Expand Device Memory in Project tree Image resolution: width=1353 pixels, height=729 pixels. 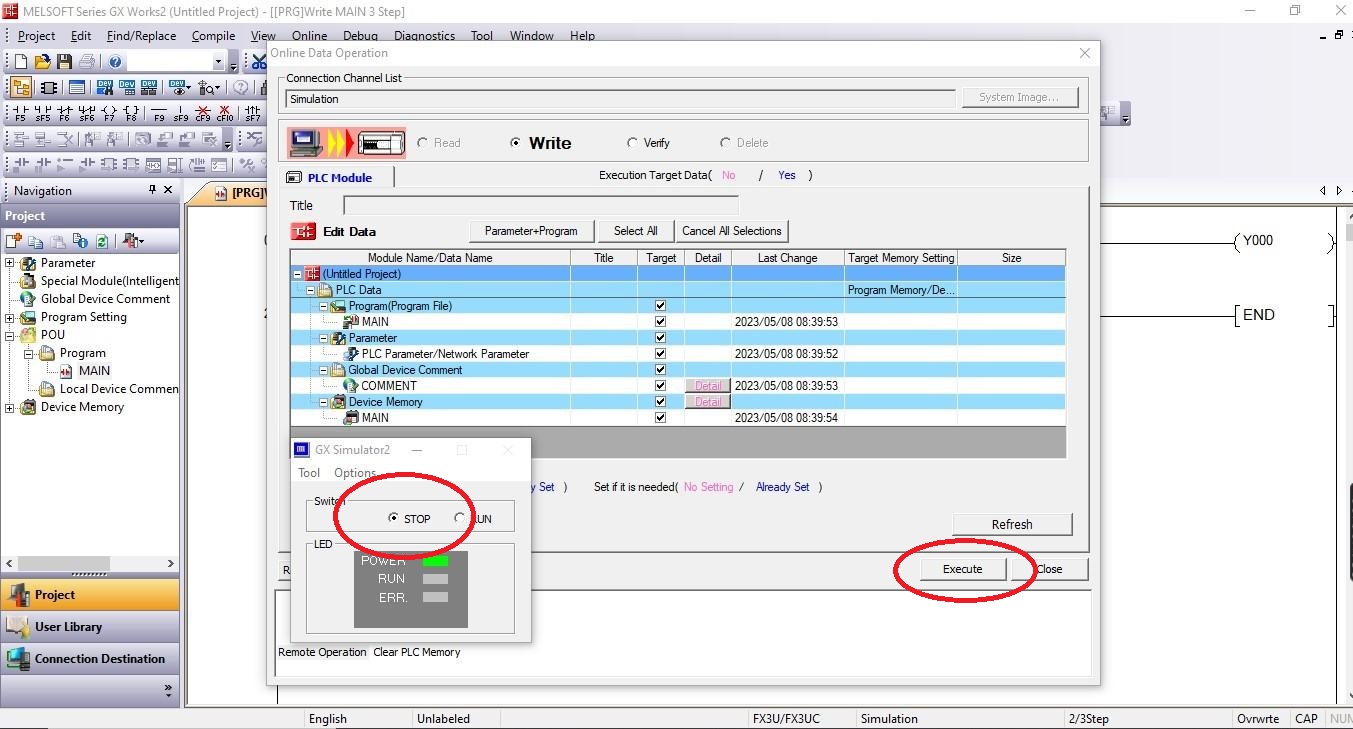click(10, 407)
